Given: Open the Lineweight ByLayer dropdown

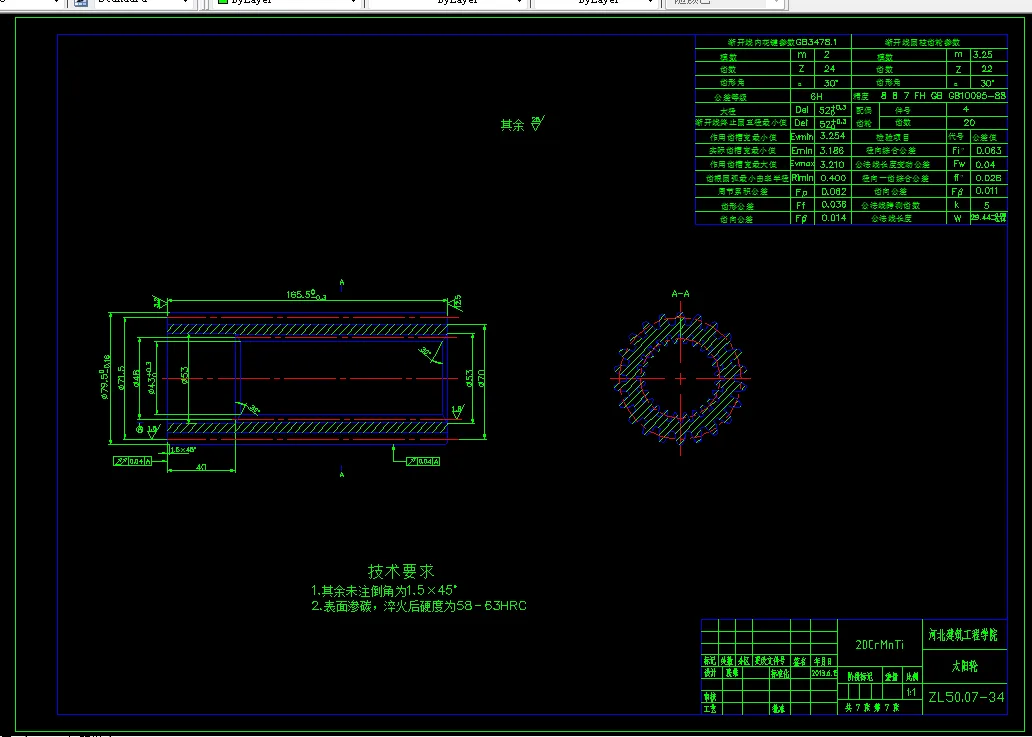Looking at the screenshot, I should (596, 2).
